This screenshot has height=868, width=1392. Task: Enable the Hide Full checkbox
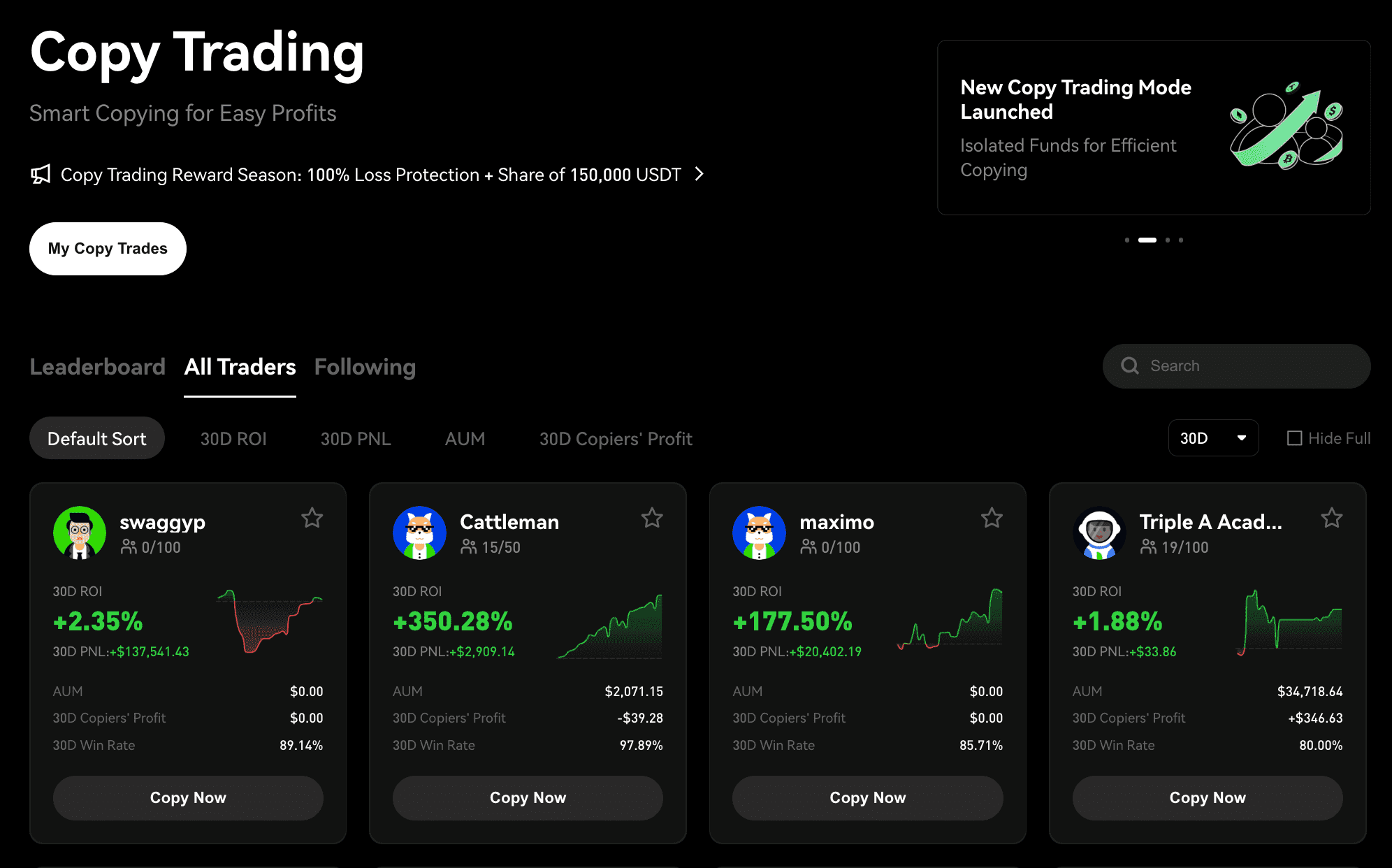[x=1295, y=438]
